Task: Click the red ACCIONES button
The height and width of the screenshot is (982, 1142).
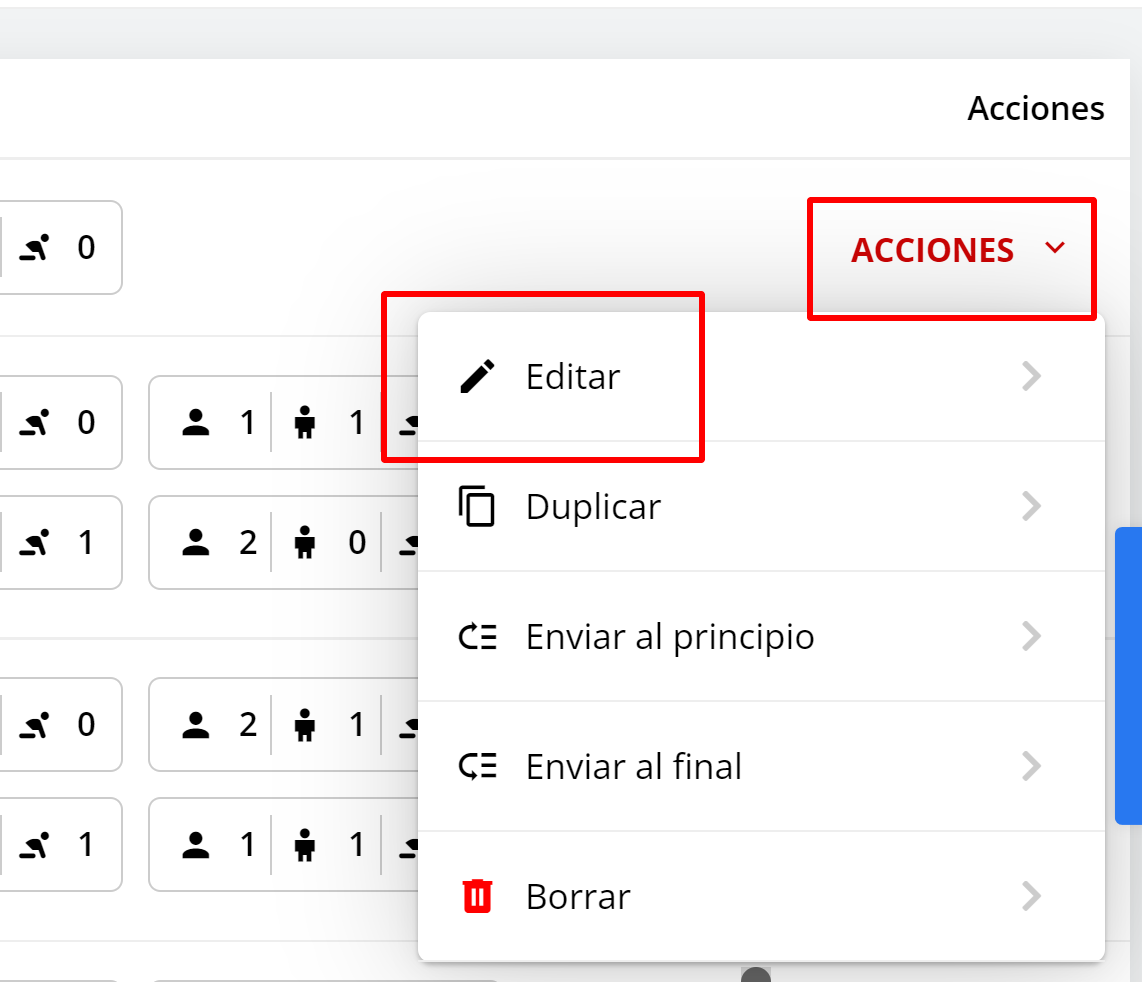Action: 933,250
